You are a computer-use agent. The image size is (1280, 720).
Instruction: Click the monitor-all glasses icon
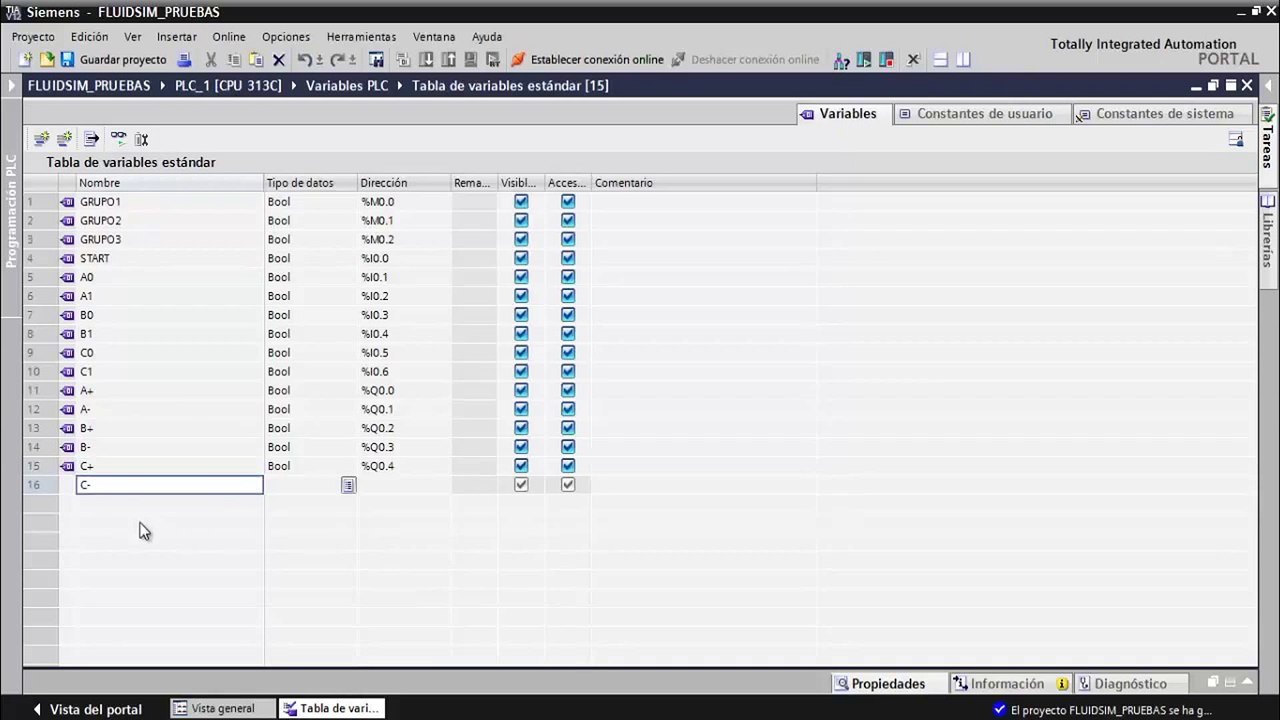118,139
